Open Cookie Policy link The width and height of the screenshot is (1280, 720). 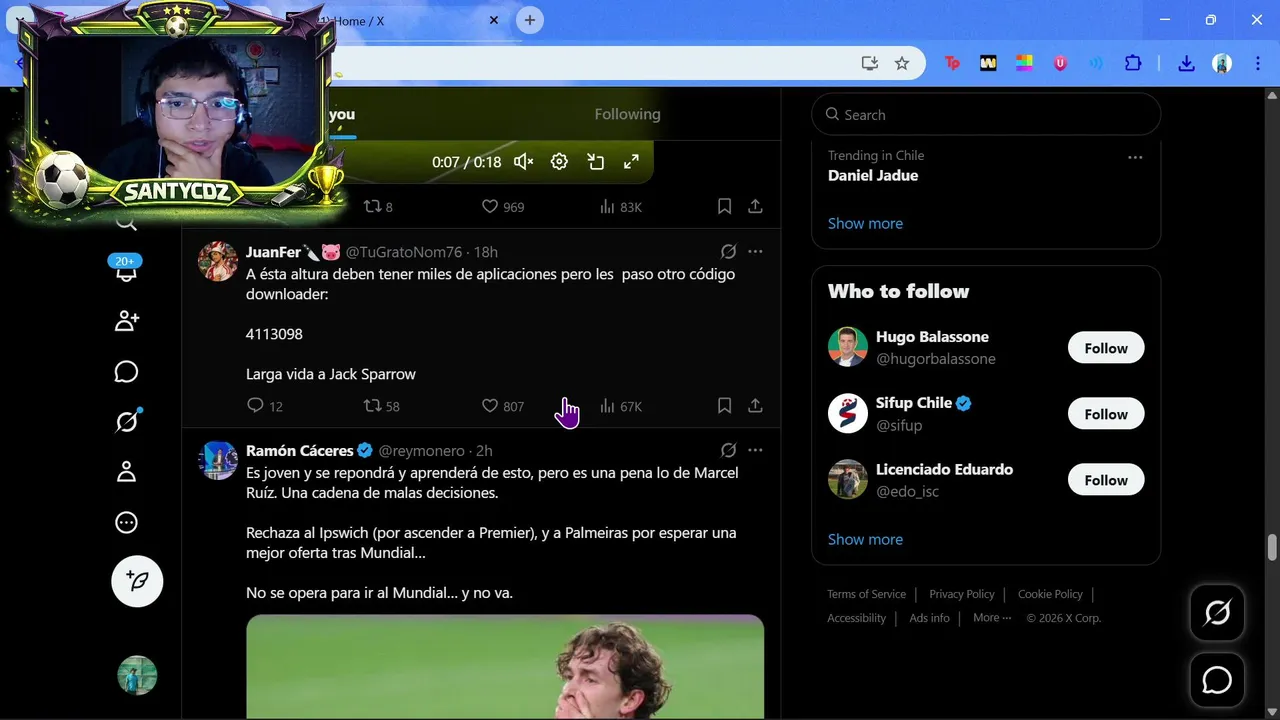(x=1050, y=594)
